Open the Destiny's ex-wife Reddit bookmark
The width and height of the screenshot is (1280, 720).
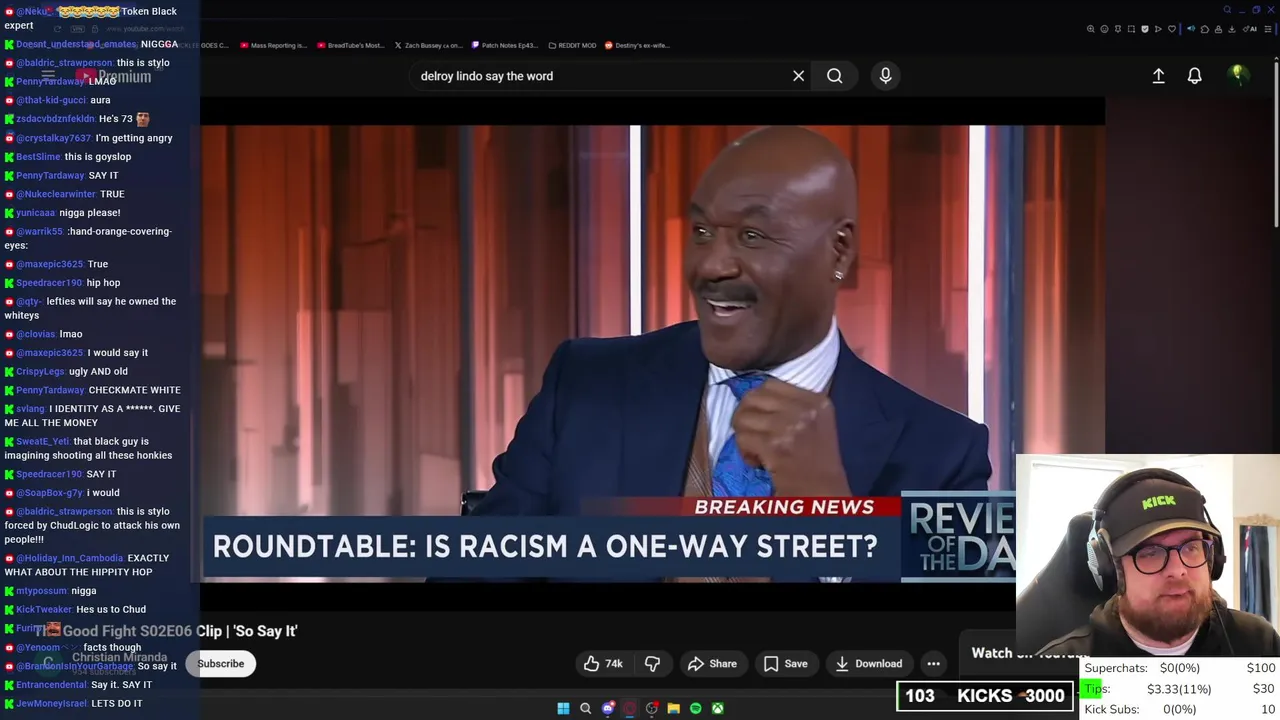click(637, 45)
